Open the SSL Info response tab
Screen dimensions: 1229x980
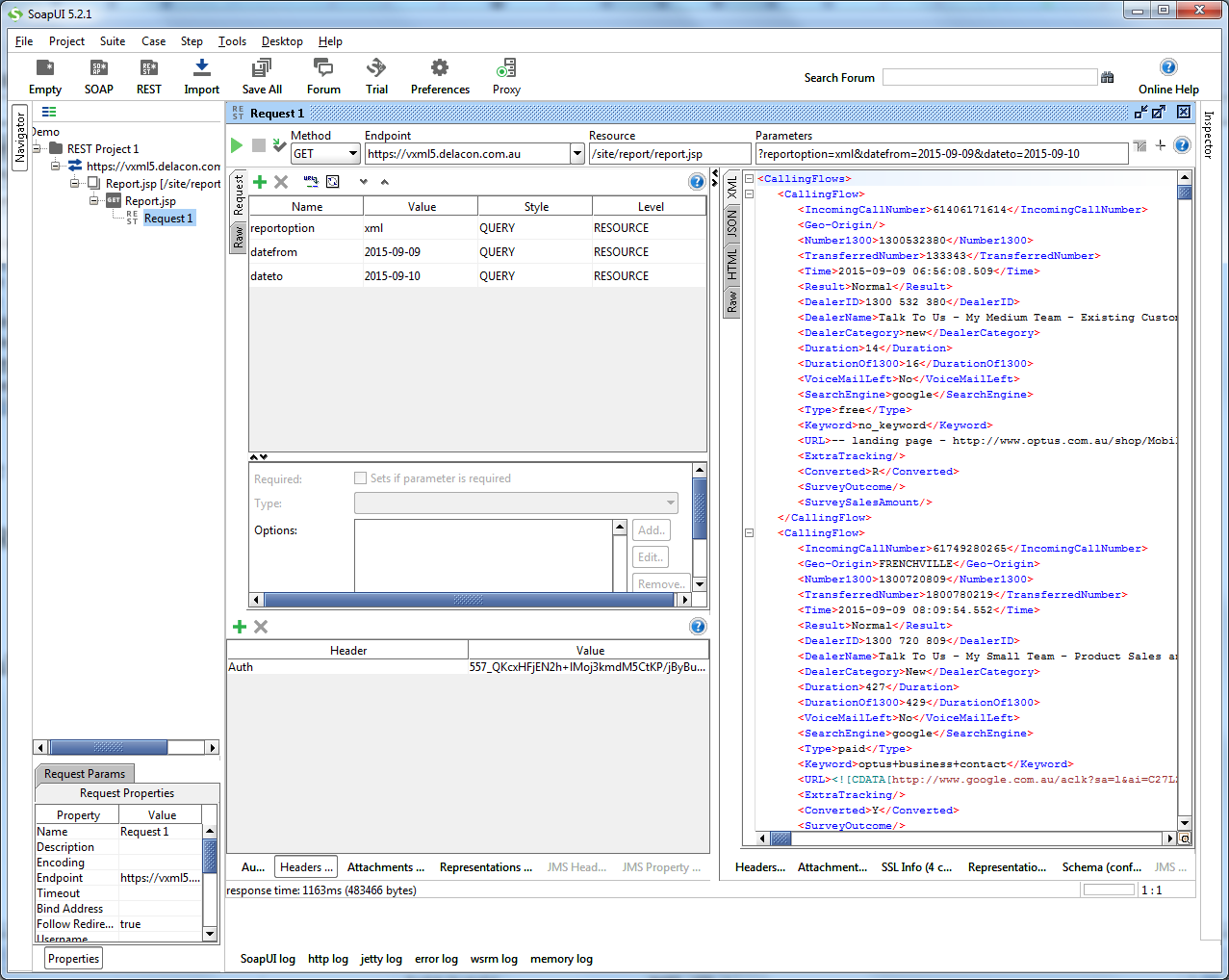(916, 867)
